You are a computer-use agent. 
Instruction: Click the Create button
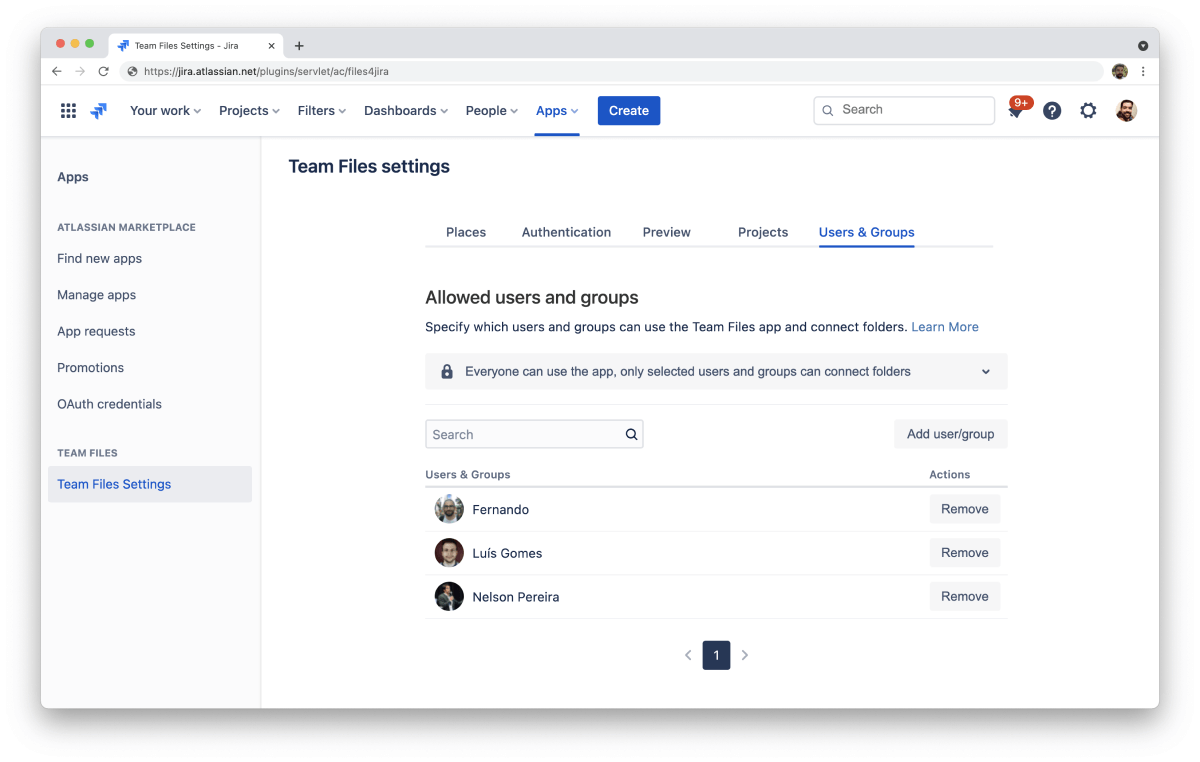coord(629,111)
